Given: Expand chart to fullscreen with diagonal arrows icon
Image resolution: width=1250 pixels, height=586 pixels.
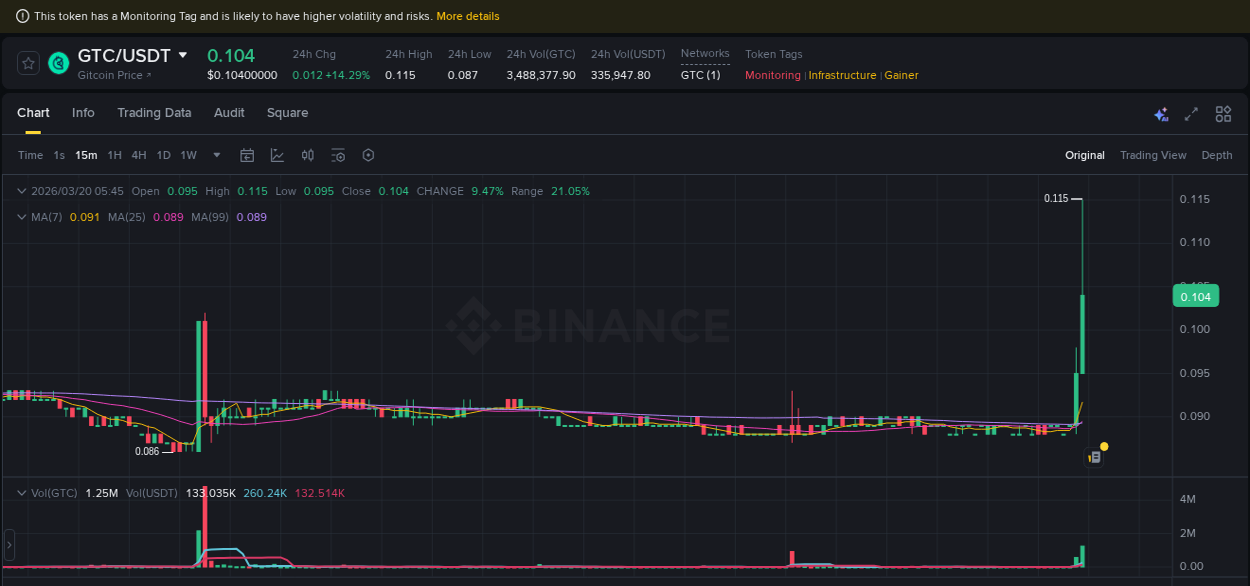Looking at the screenshot, I should click(x=1191, y=114).
